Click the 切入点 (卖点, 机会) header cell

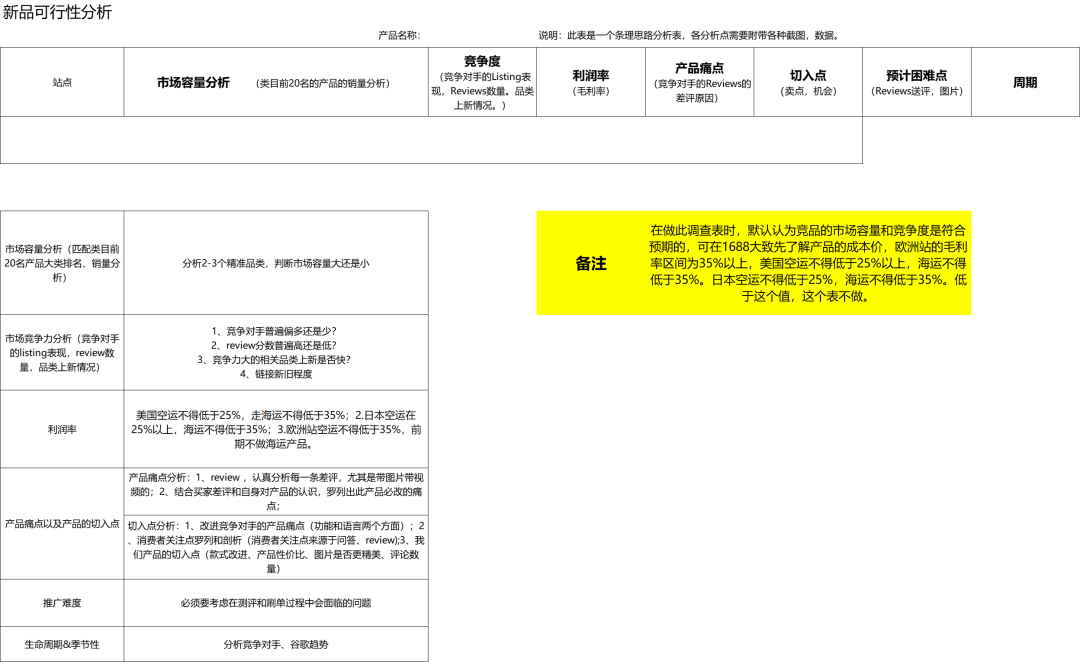point(808,82)
